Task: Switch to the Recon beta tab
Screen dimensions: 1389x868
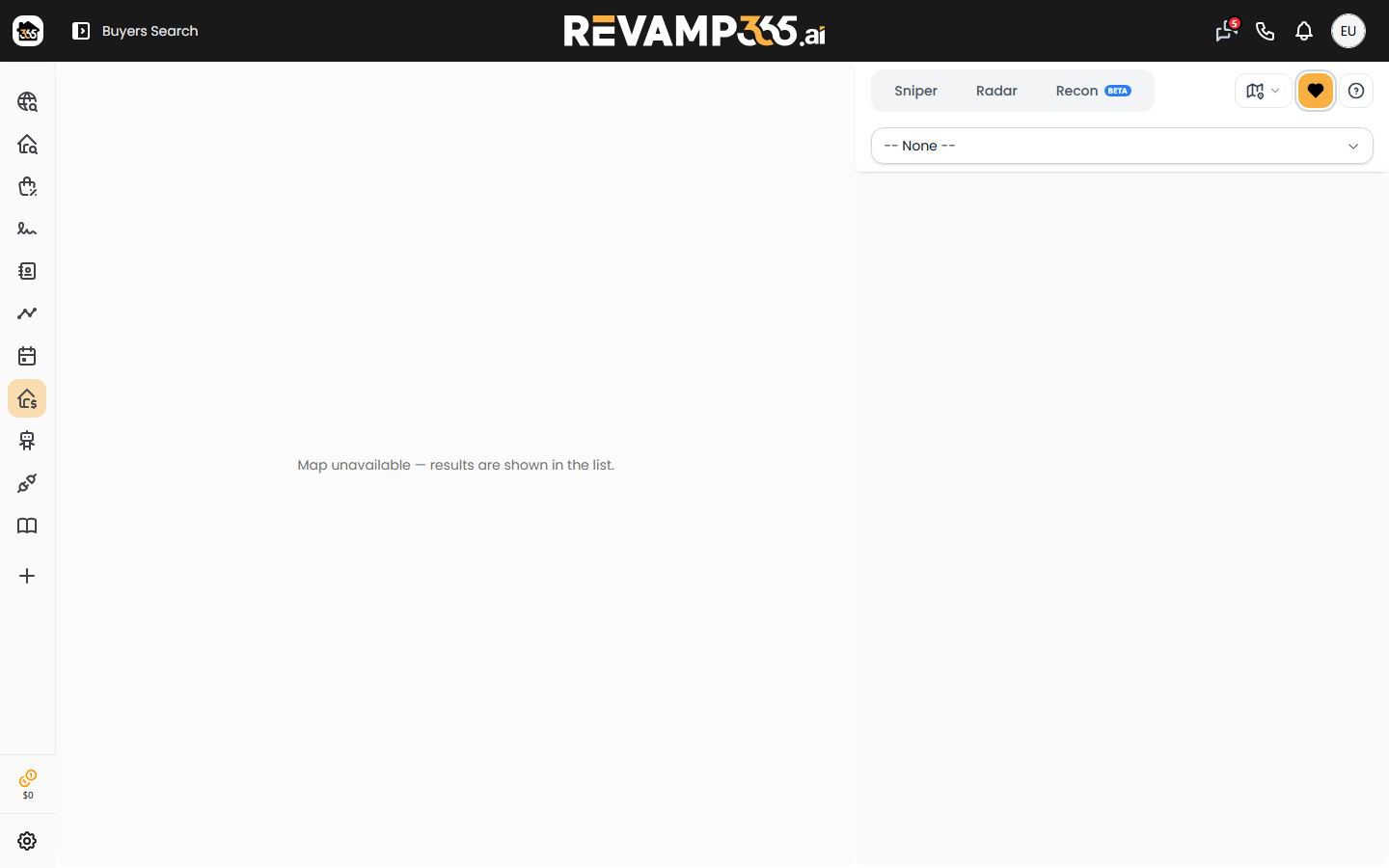Action: coord(1093,91)
